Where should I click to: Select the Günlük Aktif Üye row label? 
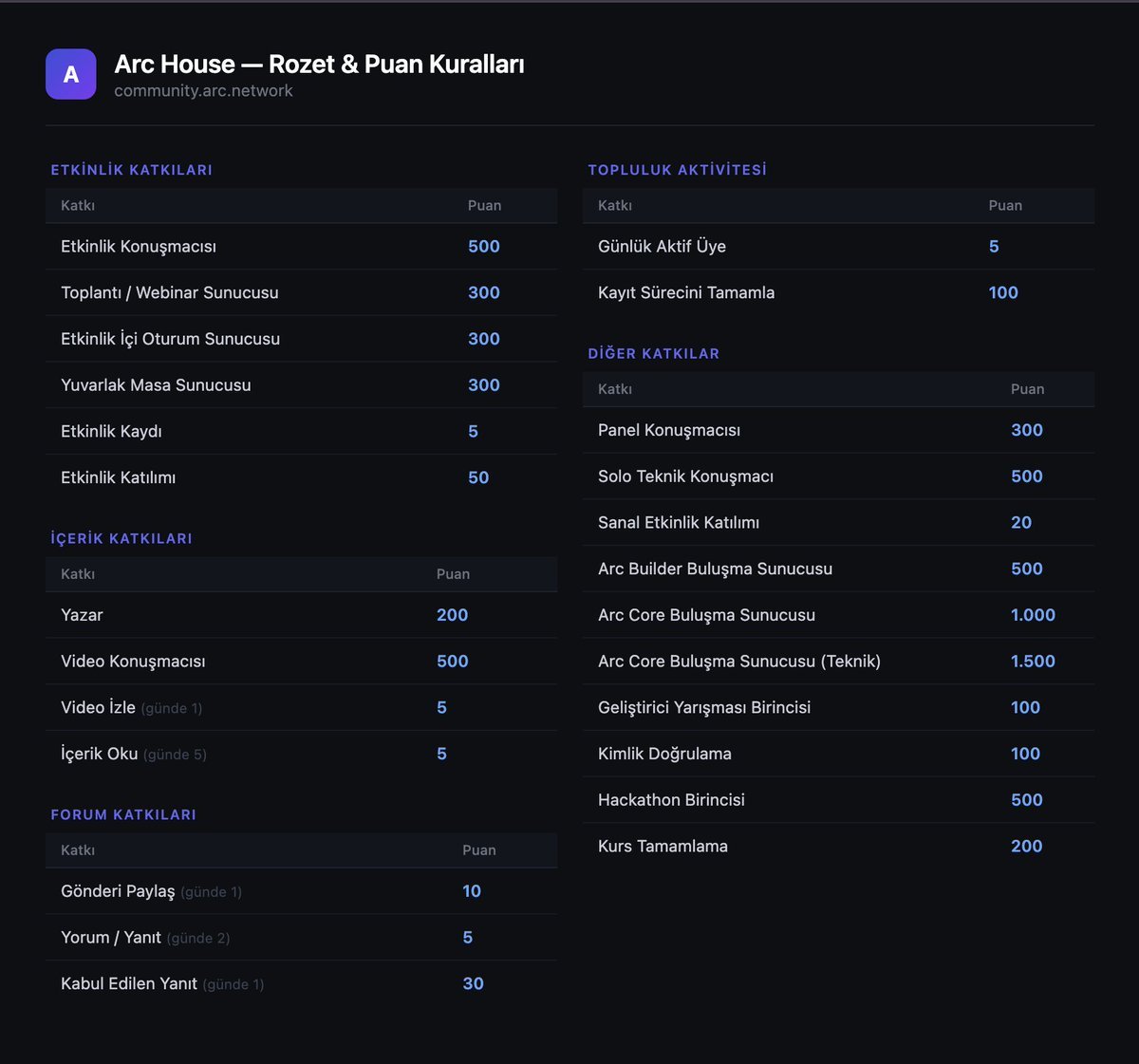pyautogui.click(x=662, y=247)
